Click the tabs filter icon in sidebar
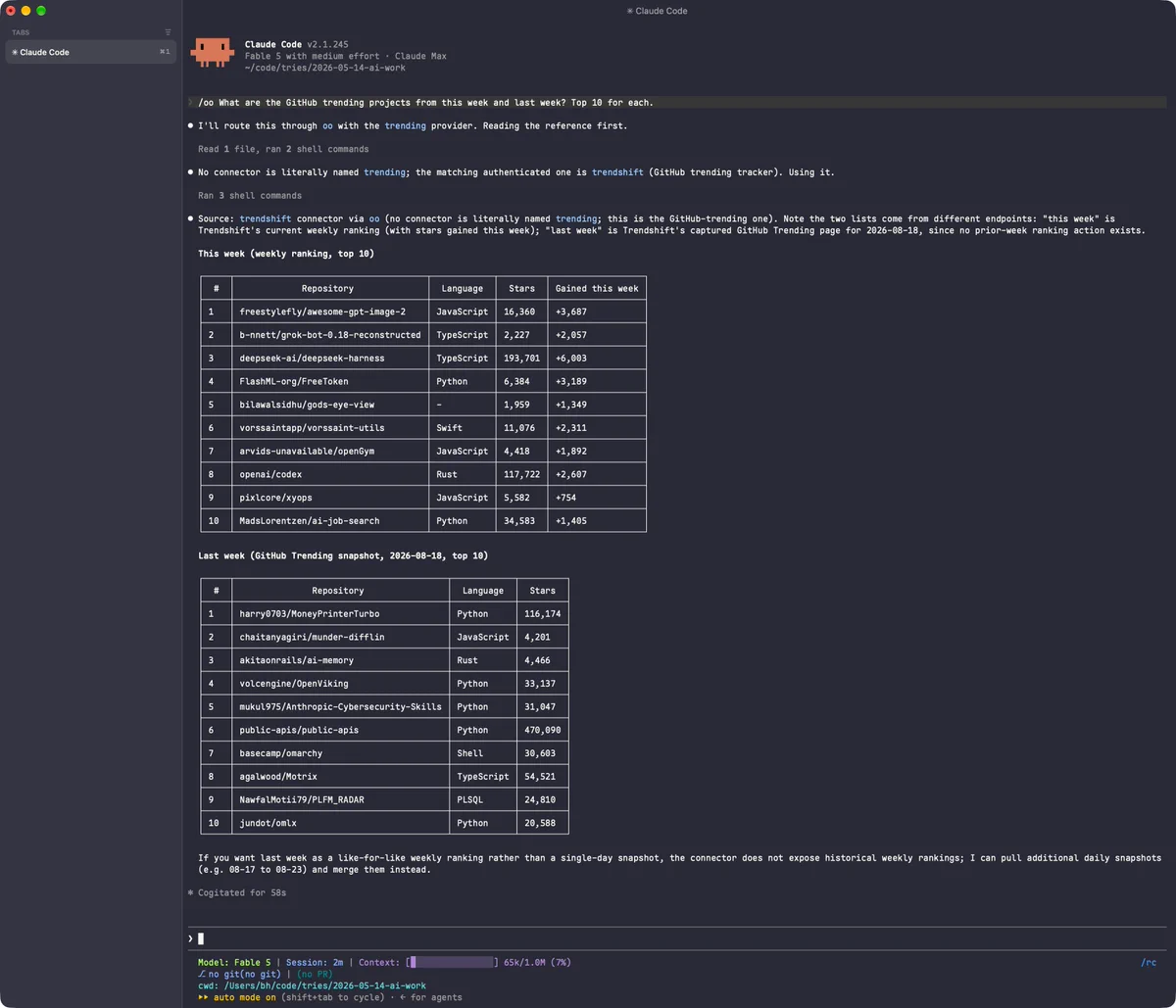 [x=168, y=32]
